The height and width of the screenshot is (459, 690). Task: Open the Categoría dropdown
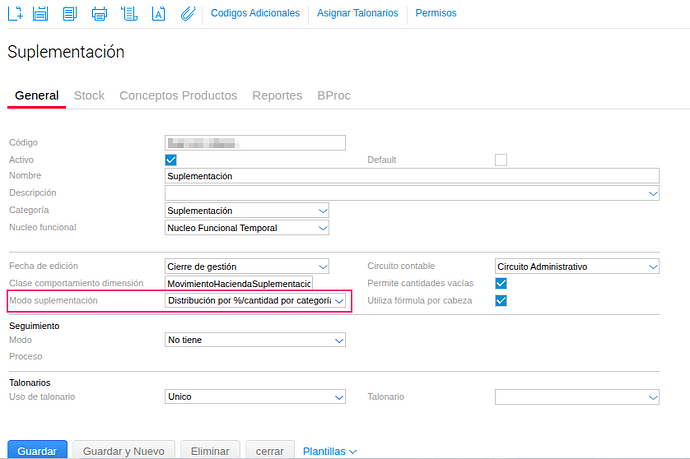(247, 211)
